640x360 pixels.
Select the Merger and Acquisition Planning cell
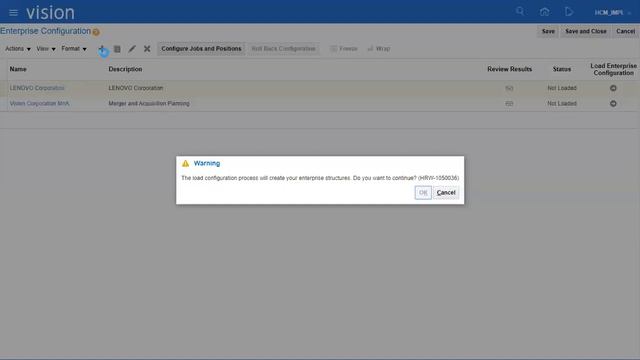(x=149, y=104)
